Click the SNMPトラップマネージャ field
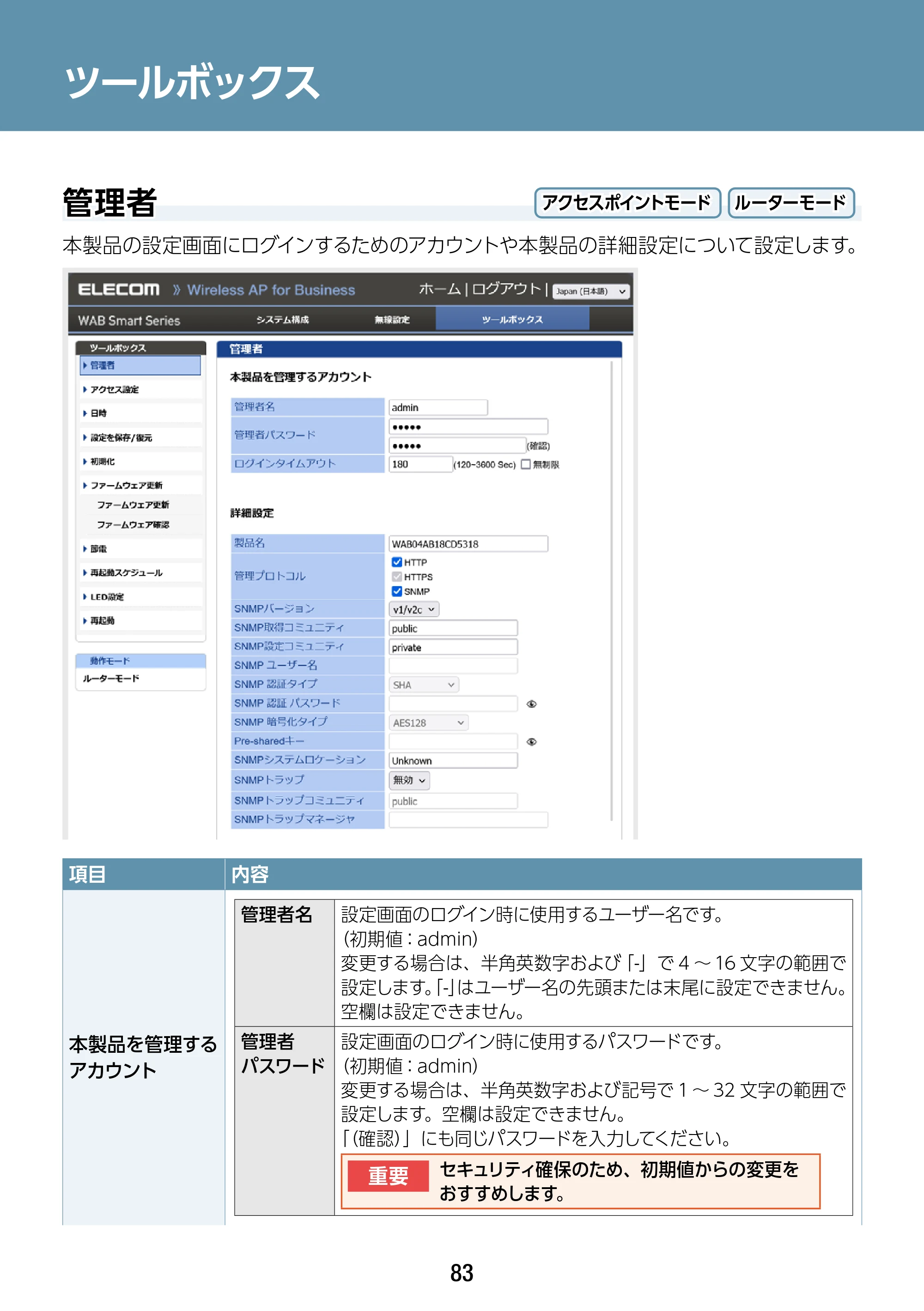Image resolution: width=924 pixels, height=1311 pixels. point(468,819)
